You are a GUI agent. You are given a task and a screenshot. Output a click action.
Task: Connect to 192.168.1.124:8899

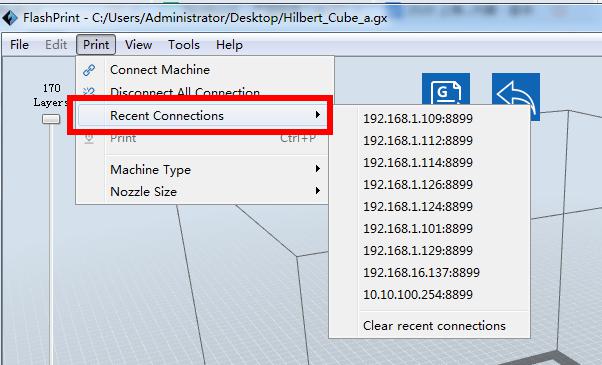[x=430, y=206]
